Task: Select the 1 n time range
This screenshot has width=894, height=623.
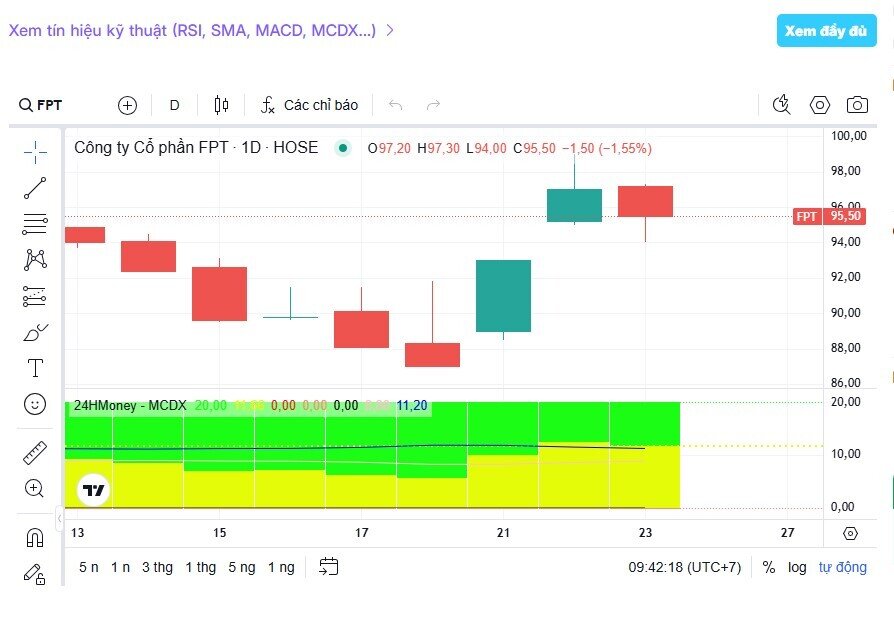Action: pos(120,567)
